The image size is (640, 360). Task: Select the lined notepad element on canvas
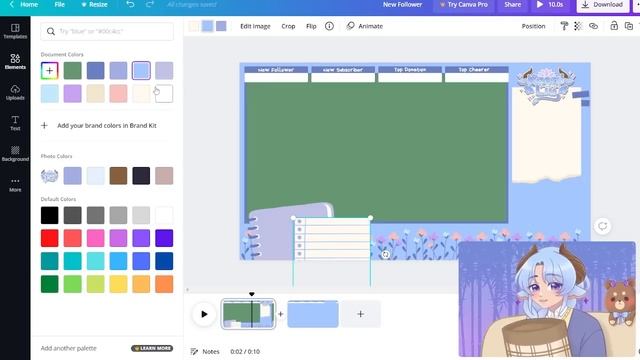[332, 239]
